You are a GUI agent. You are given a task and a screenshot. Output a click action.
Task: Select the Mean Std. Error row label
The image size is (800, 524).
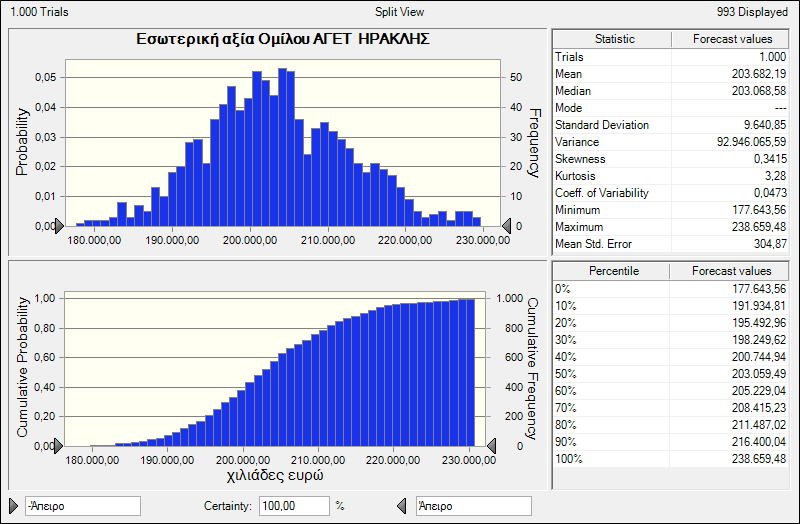coord(593,244)
